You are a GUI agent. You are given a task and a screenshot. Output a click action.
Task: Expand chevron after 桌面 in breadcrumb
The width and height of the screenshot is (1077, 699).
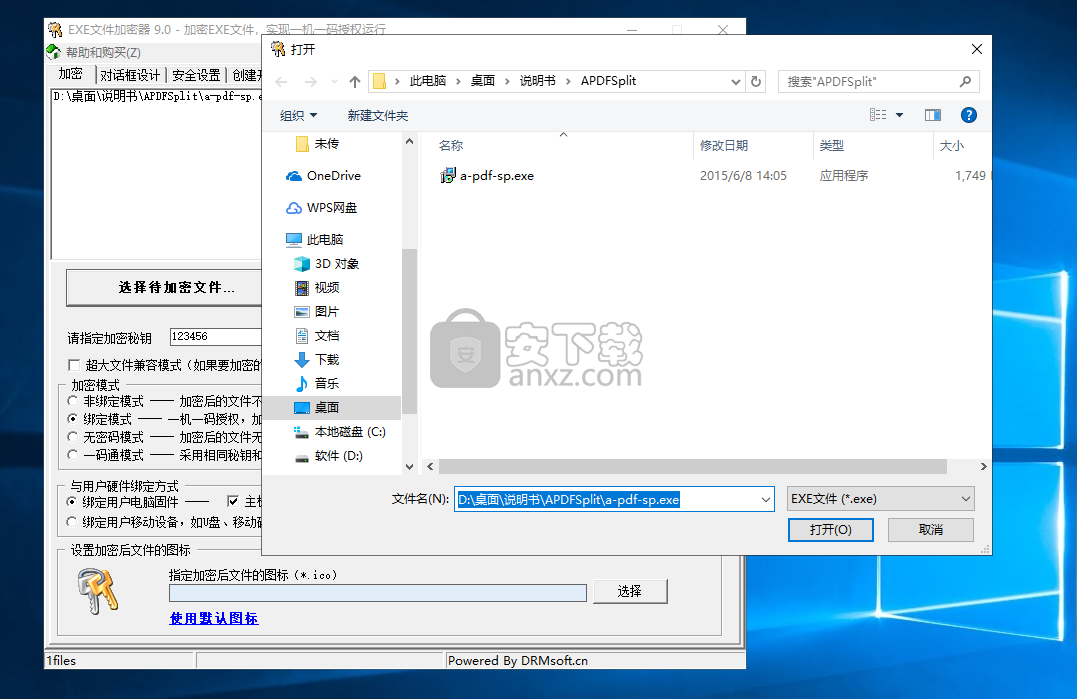pos(507,82)
